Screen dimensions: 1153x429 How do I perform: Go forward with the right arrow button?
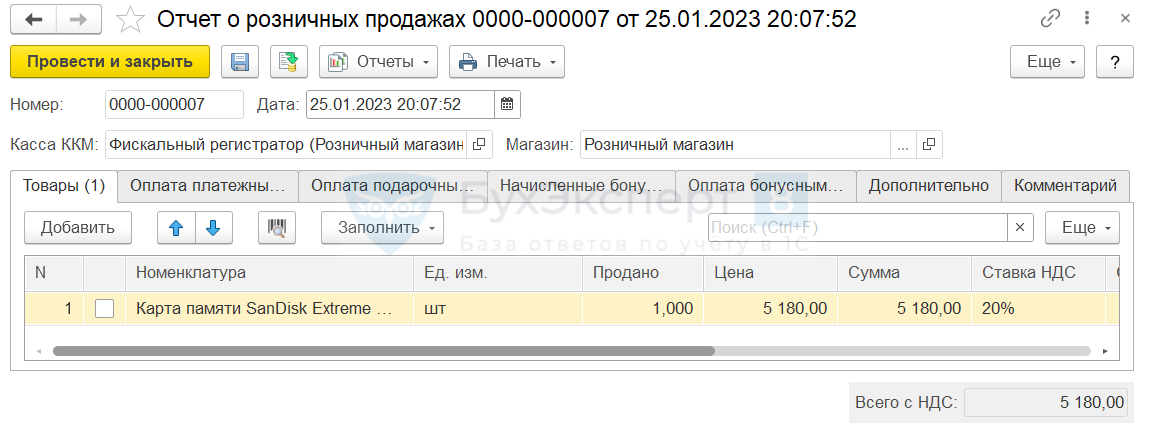(79, 20)
